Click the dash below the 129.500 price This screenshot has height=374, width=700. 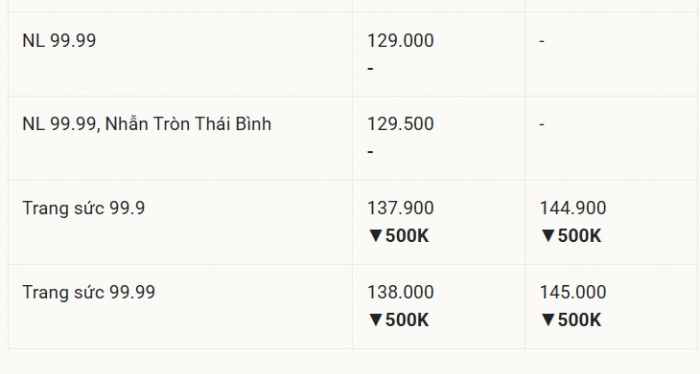(370, 152)
